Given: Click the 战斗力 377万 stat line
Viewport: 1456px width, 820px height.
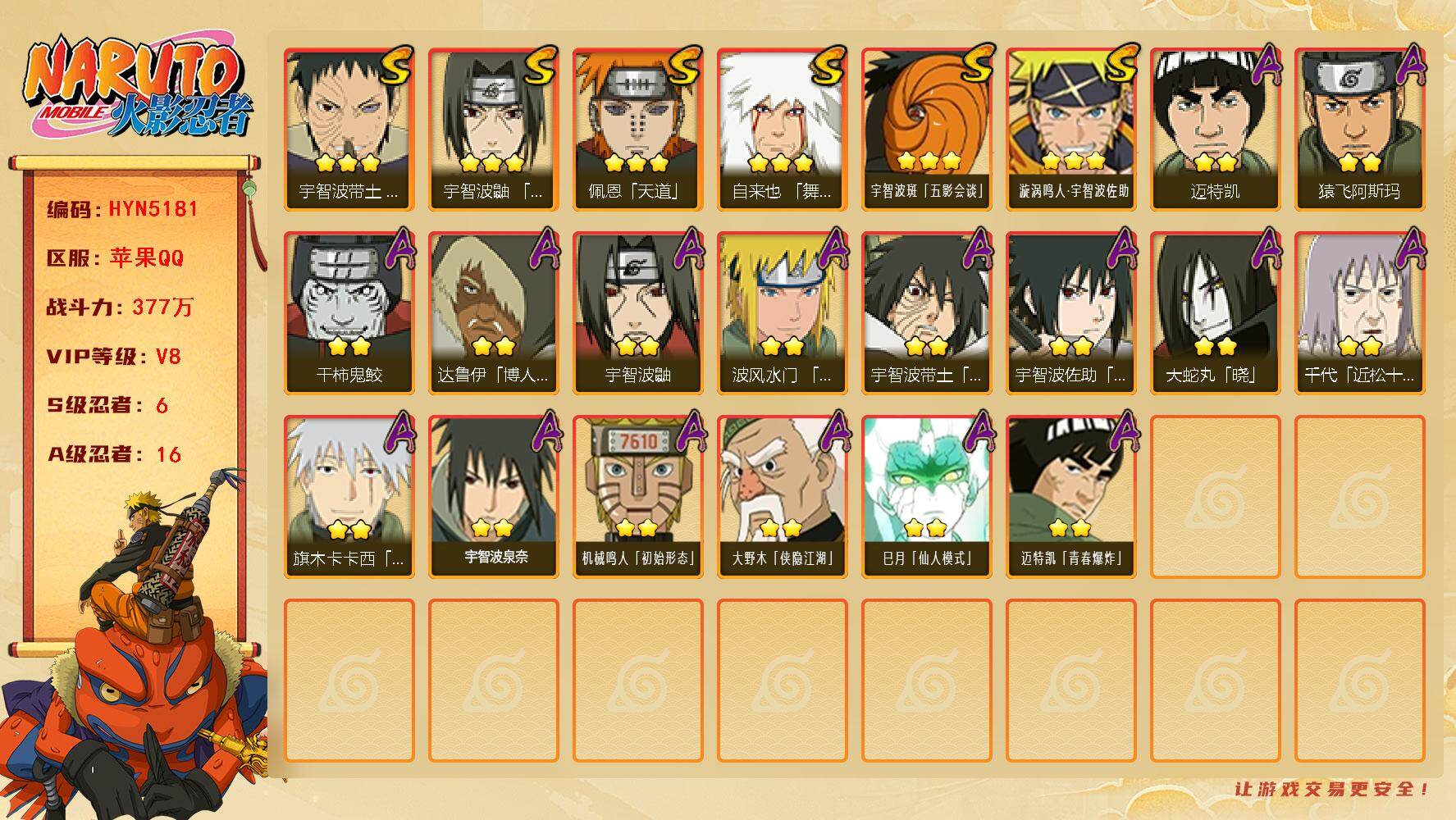Looking at the screenshot, I should 120,307.
